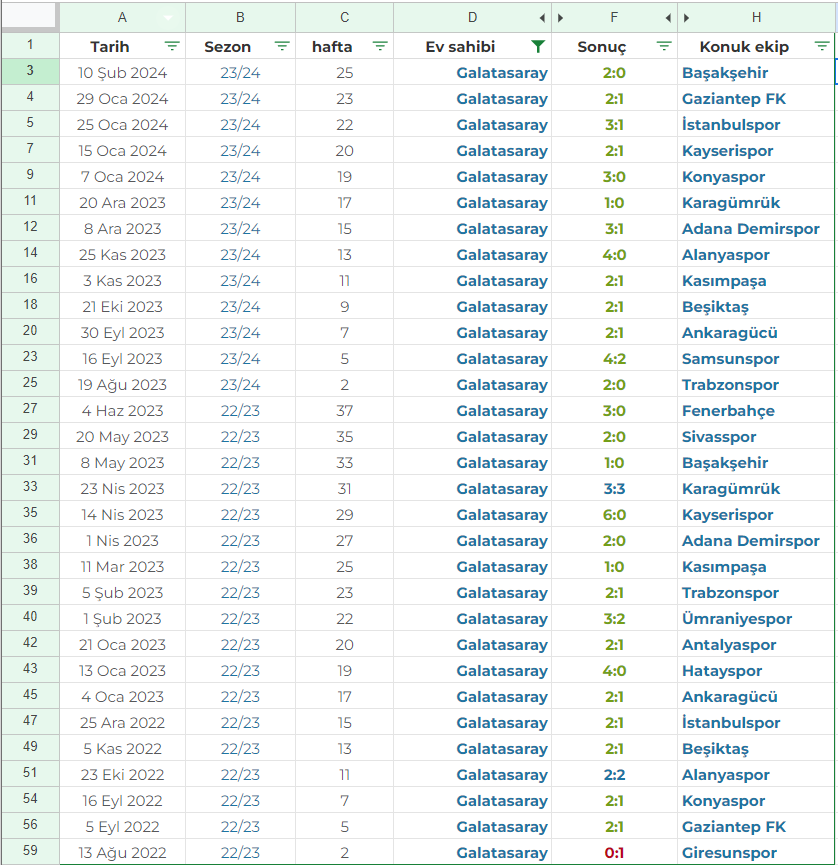Open Beşiktaş link in row 18
This screenshot has height=865, width=838.
click(x=715, y=307)
